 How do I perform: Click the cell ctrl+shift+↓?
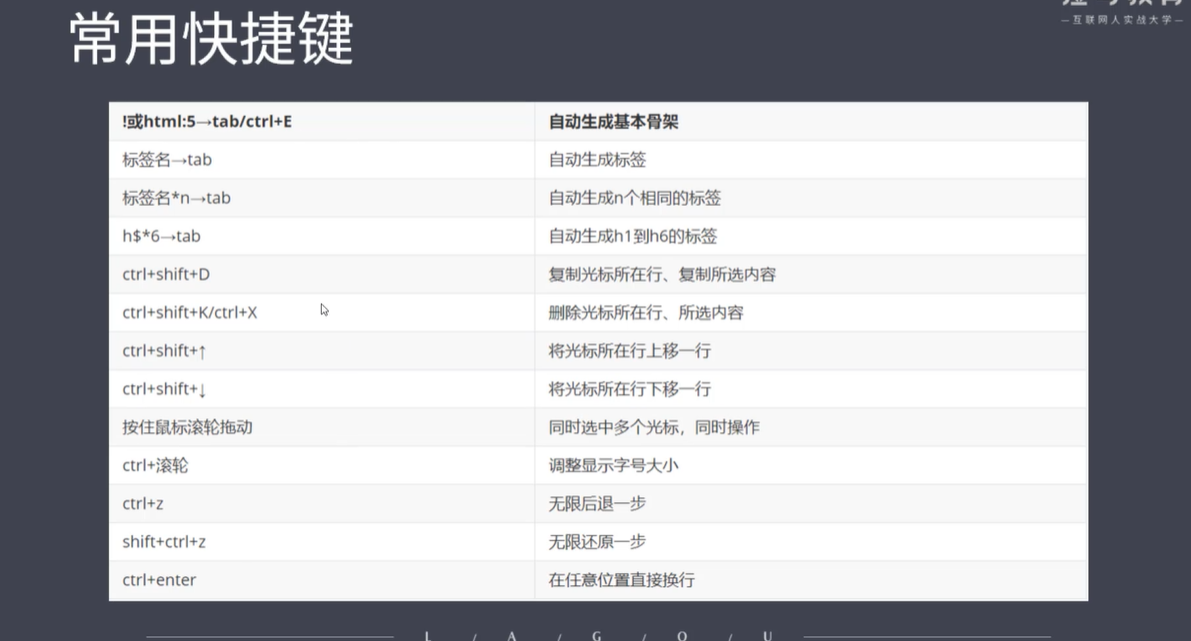(321, 389)
